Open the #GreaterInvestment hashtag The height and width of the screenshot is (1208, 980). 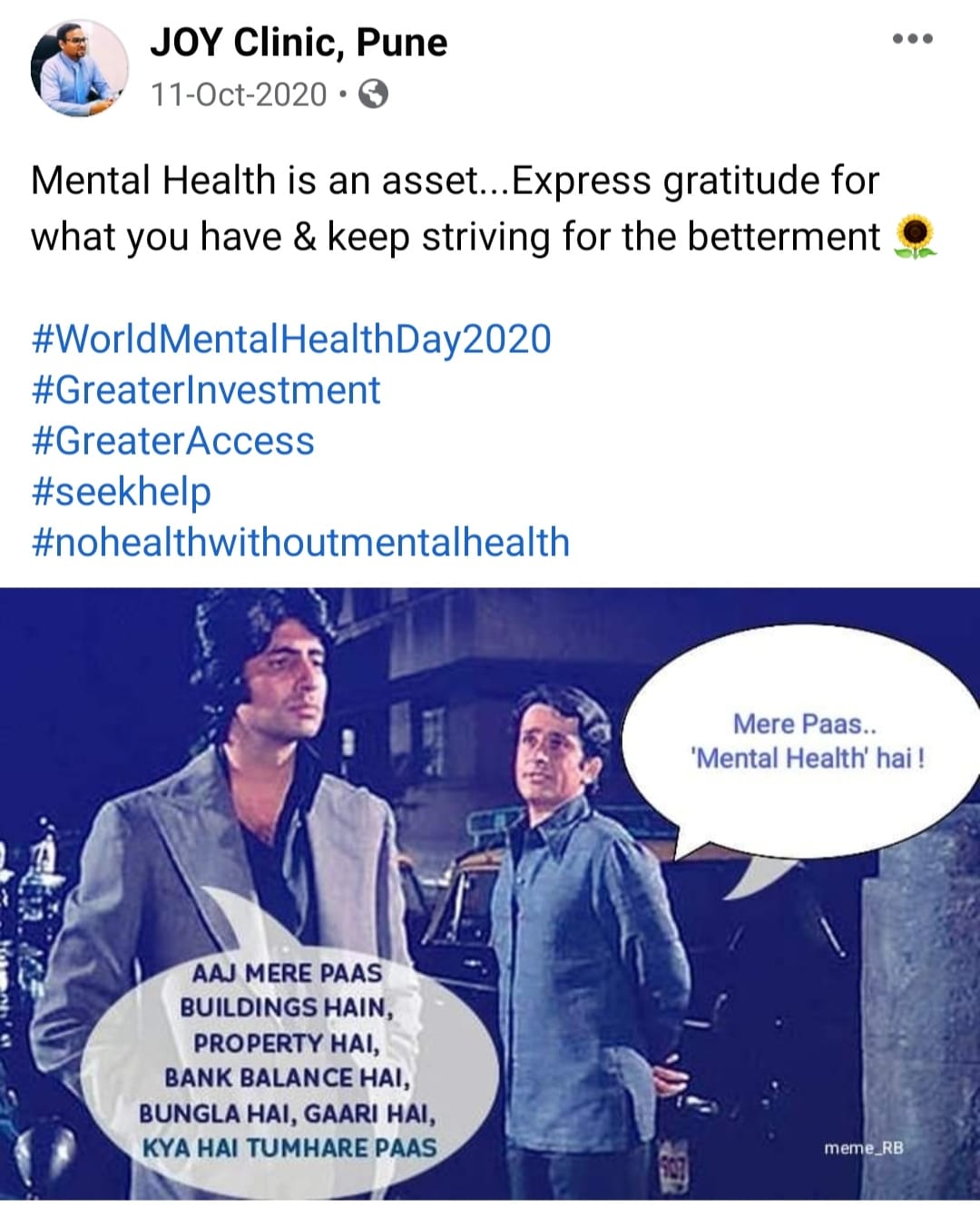(206, 390)
